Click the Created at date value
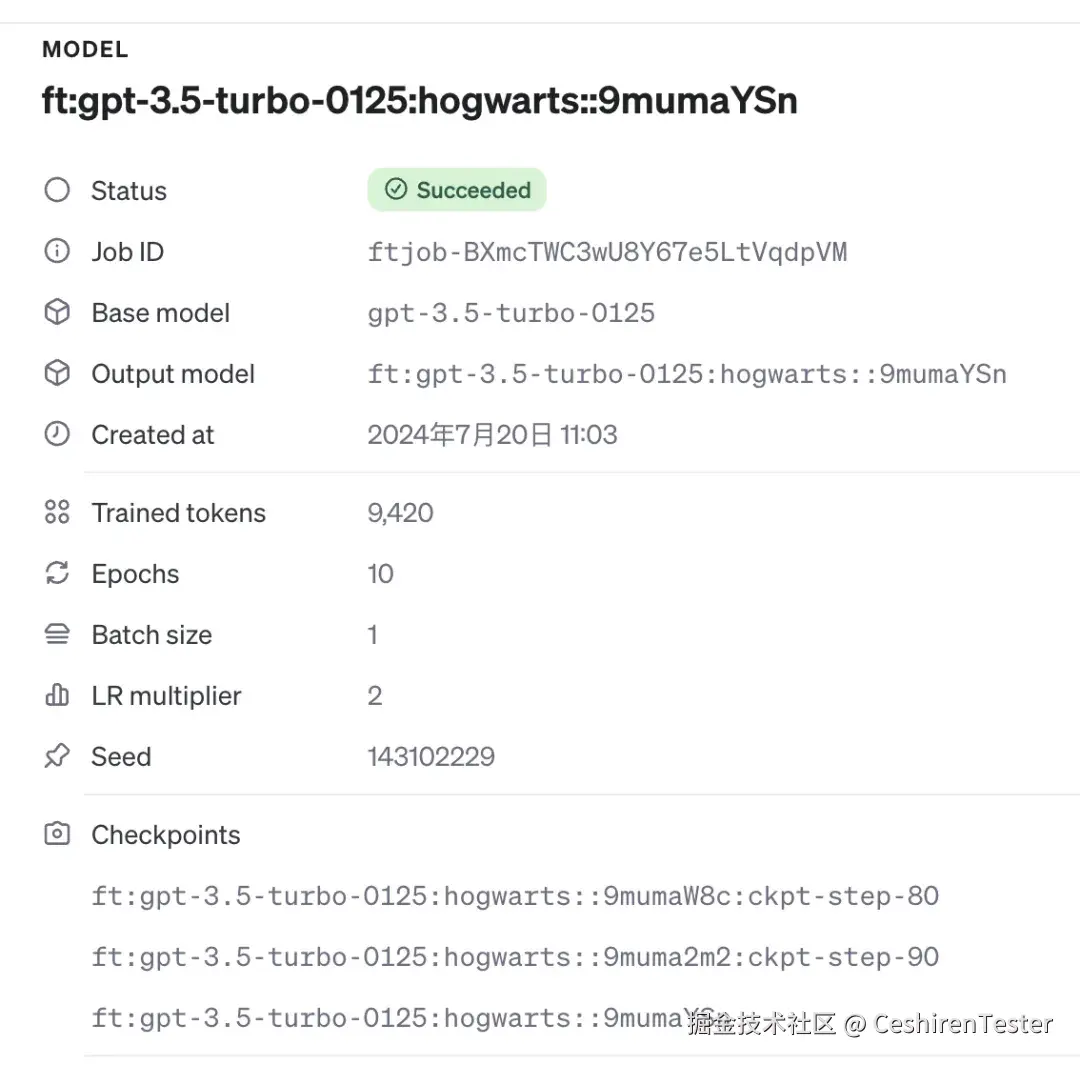This screenshot has width=1080, height=1065. point(492,435)
